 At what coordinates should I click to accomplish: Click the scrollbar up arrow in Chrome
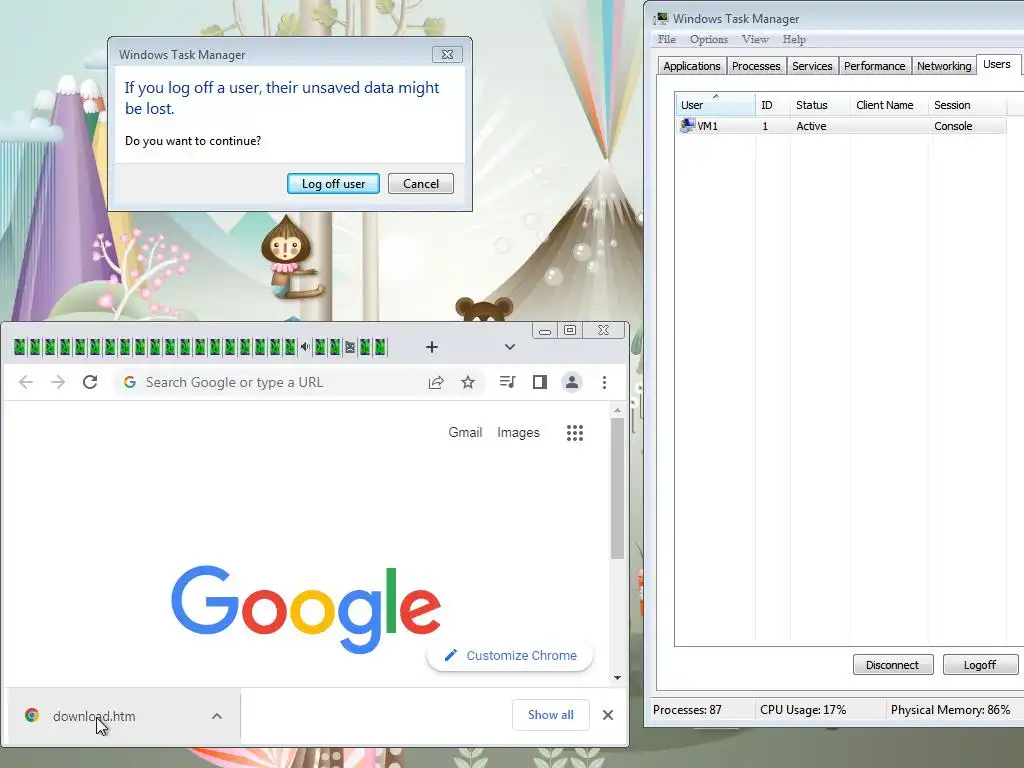pos(617,410)
